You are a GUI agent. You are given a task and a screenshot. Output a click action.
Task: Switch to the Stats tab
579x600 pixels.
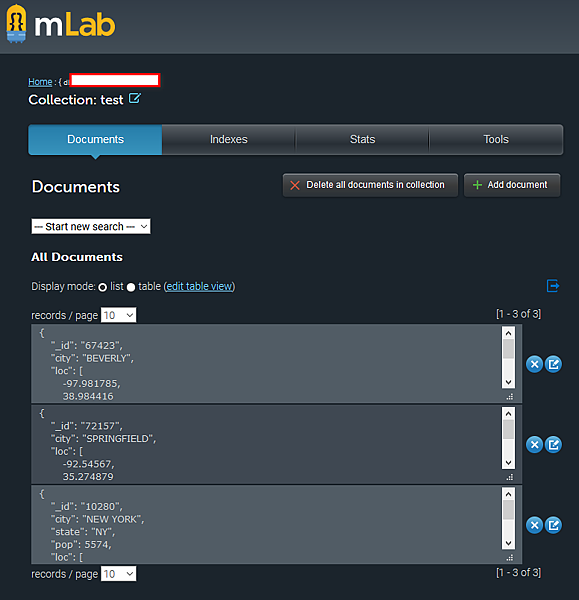click(362, 139)
